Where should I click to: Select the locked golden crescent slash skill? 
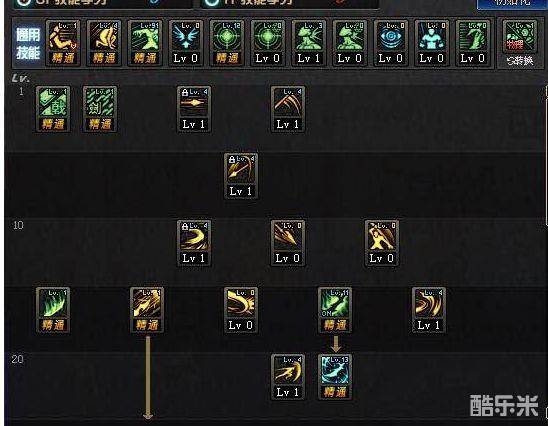point(194,243)
